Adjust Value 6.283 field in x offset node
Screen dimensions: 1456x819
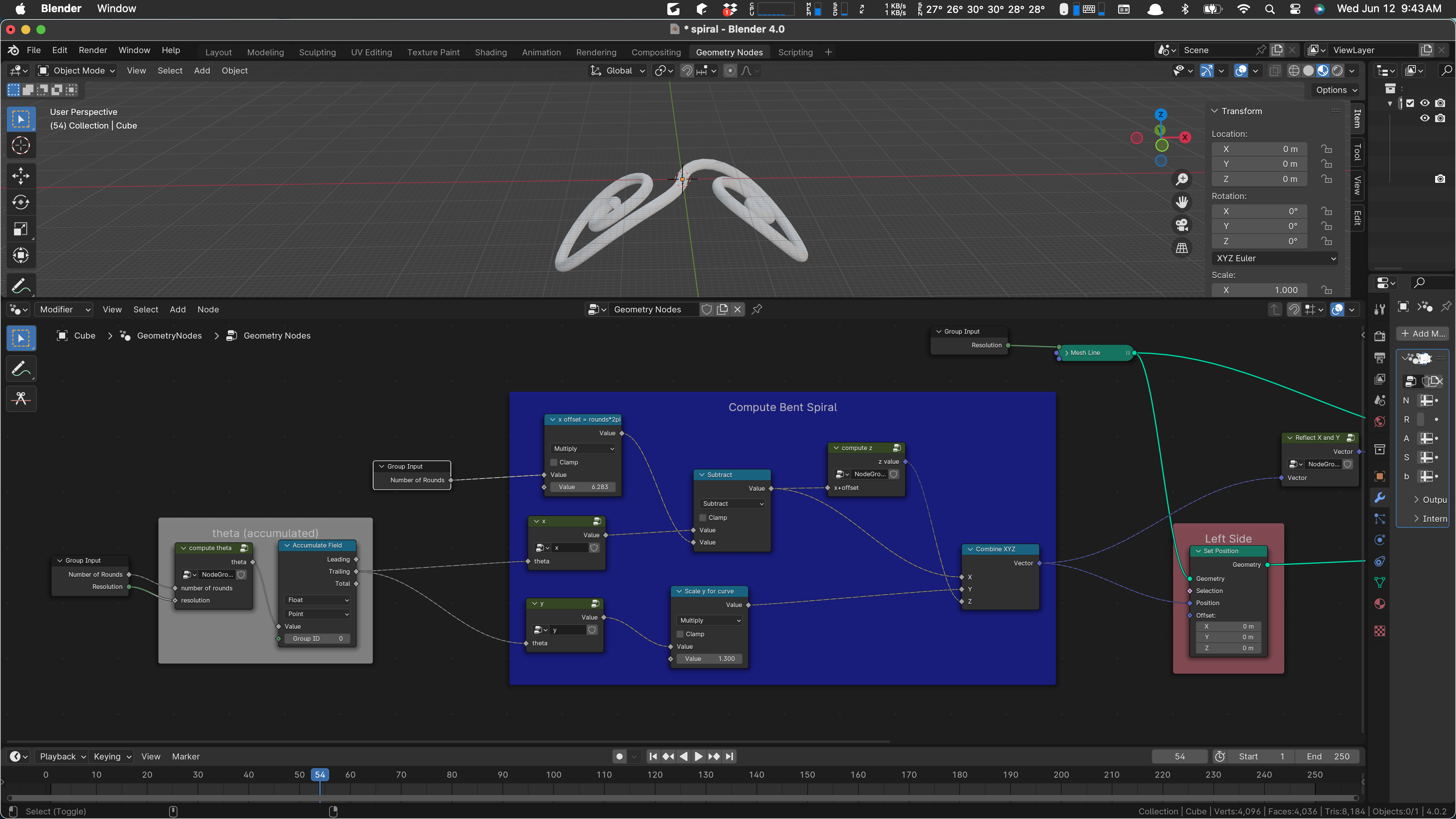pyautogui.click(x=583, y=486)
